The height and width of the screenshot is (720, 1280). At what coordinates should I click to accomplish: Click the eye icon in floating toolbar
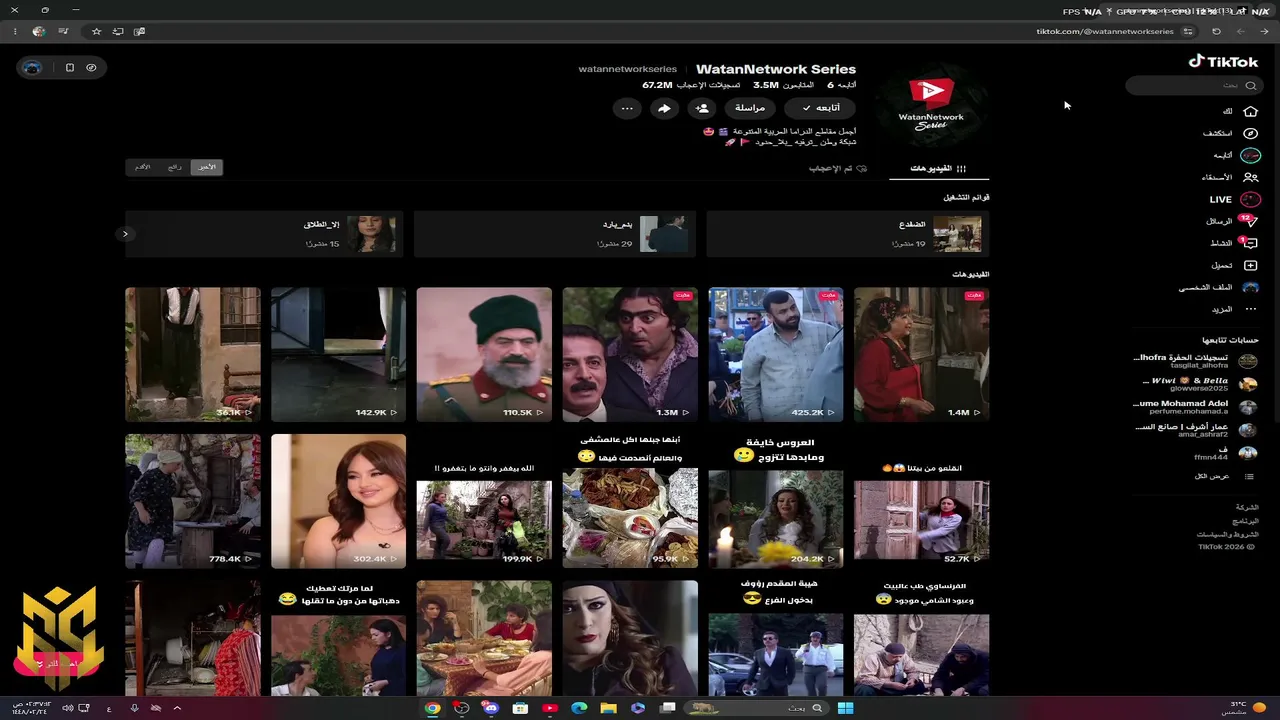point(91,67)
